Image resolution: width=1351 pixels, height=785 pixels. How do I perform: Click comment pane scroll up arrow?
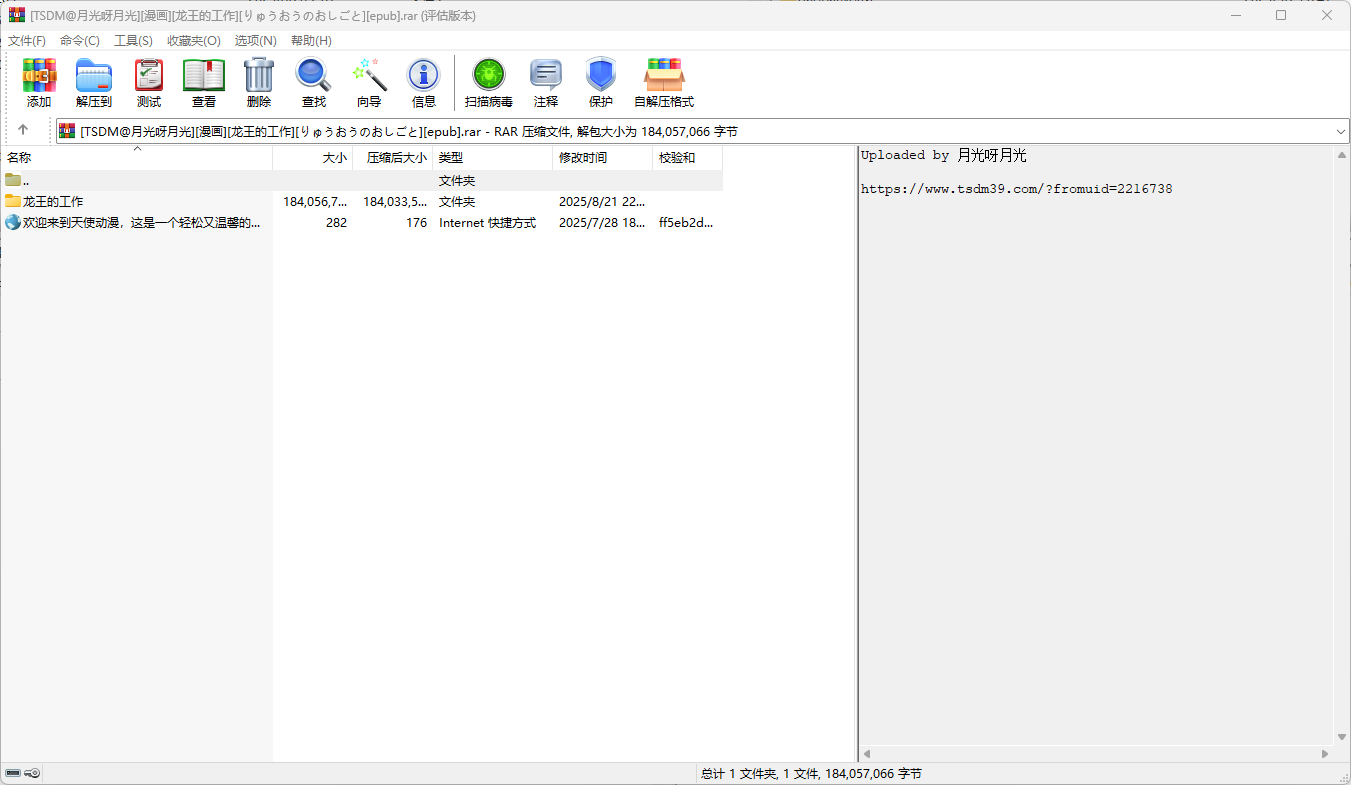pos(1342,155)
